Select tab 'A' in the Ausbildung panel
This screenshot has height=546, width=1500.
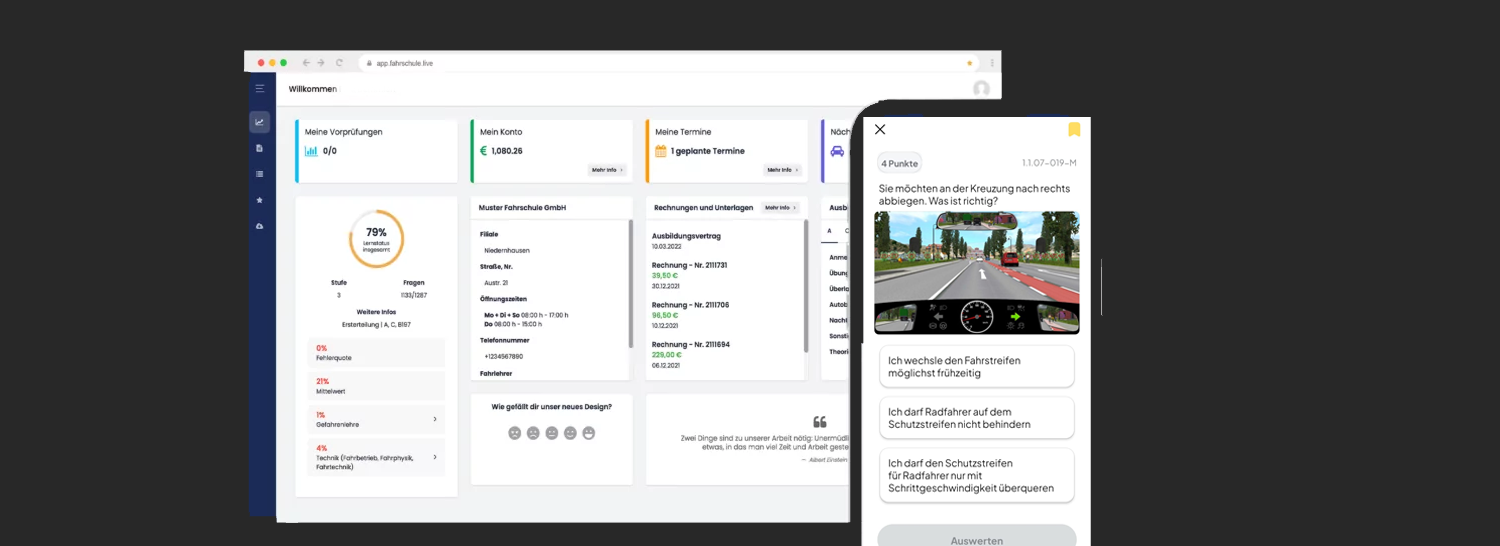coord(828,231)
